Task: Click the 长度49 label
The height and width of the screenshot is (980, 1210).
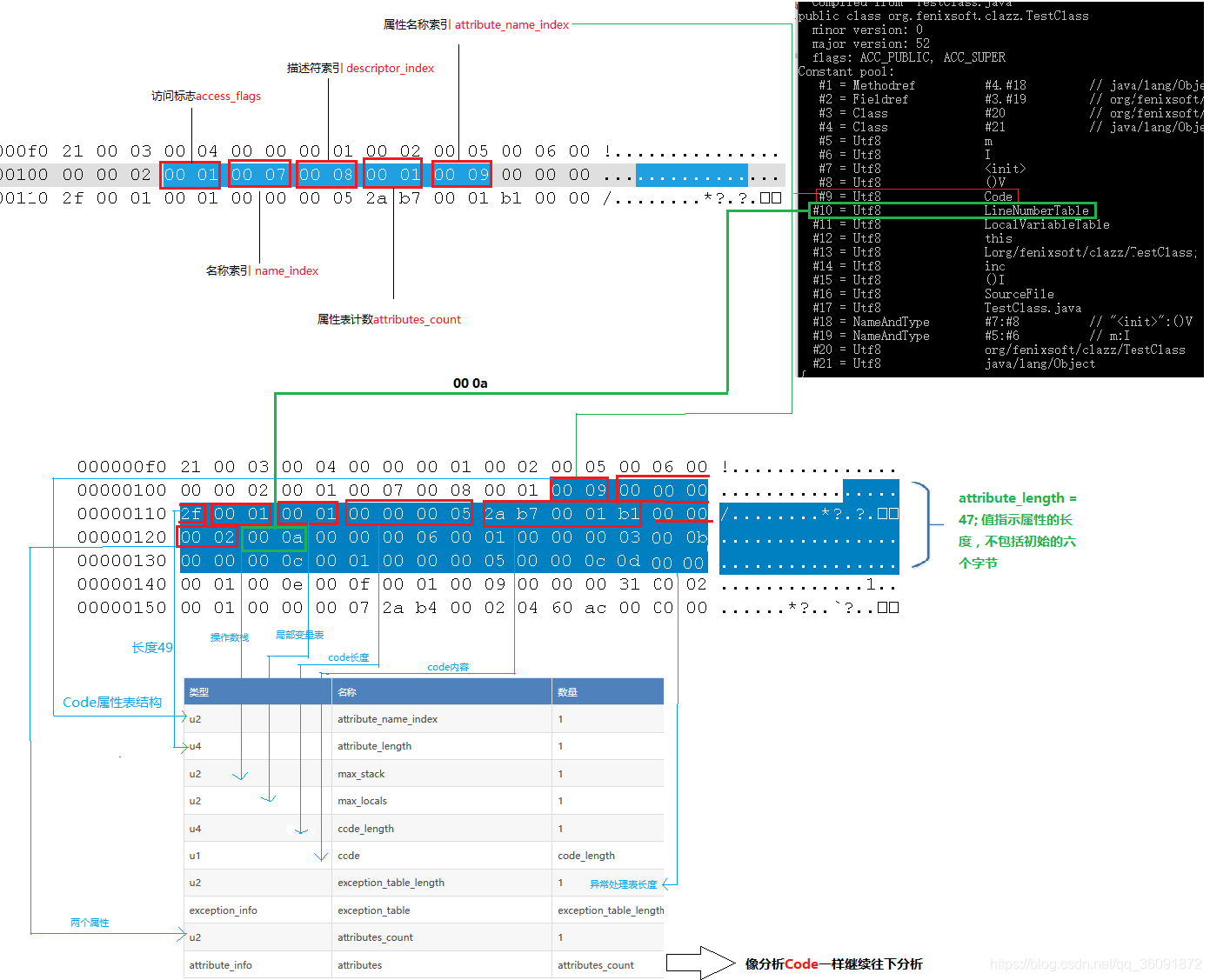Action: 152,648
